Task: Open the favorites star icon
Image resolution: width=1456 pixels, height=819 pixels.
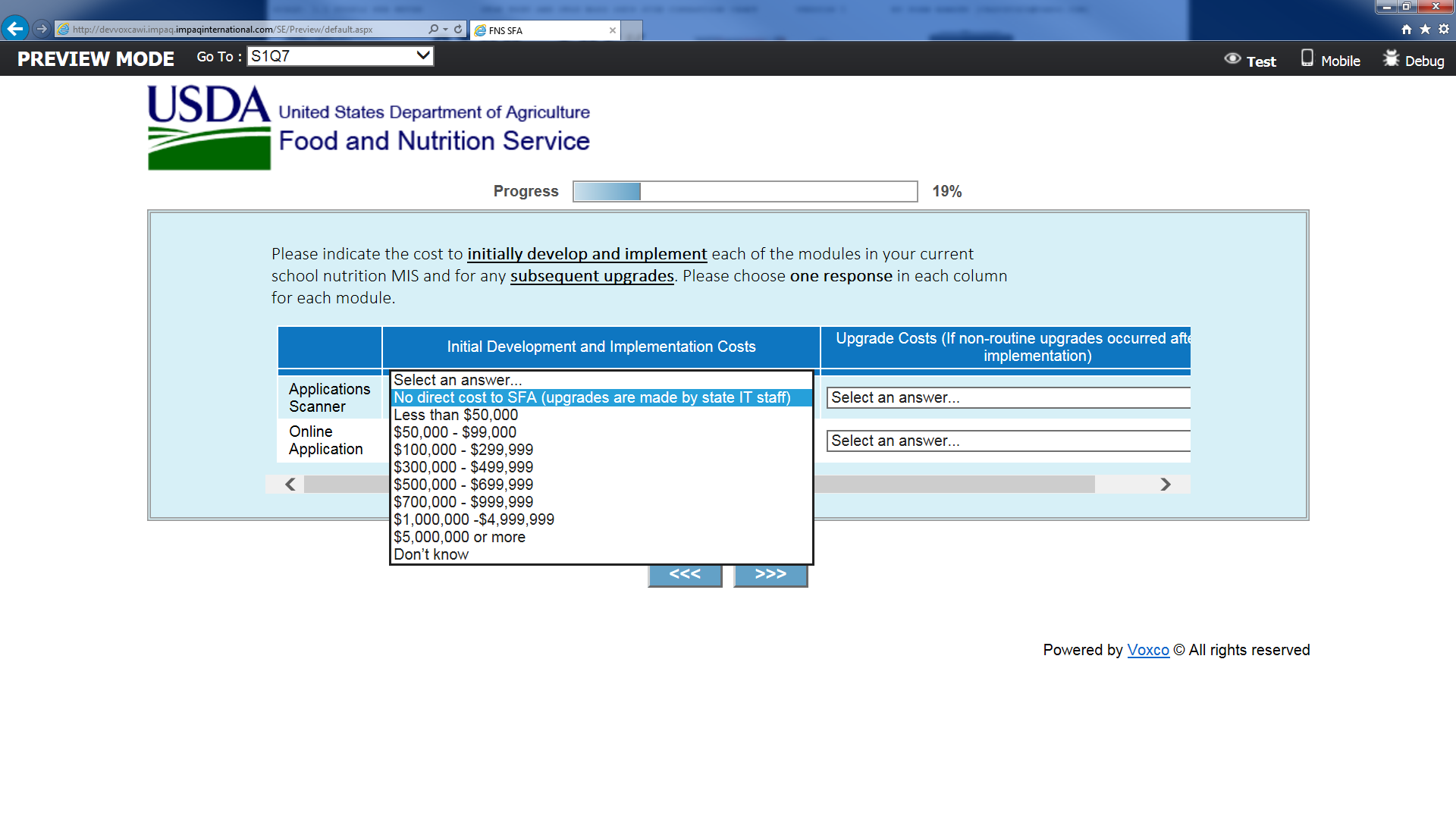Action: (1425, 29)
